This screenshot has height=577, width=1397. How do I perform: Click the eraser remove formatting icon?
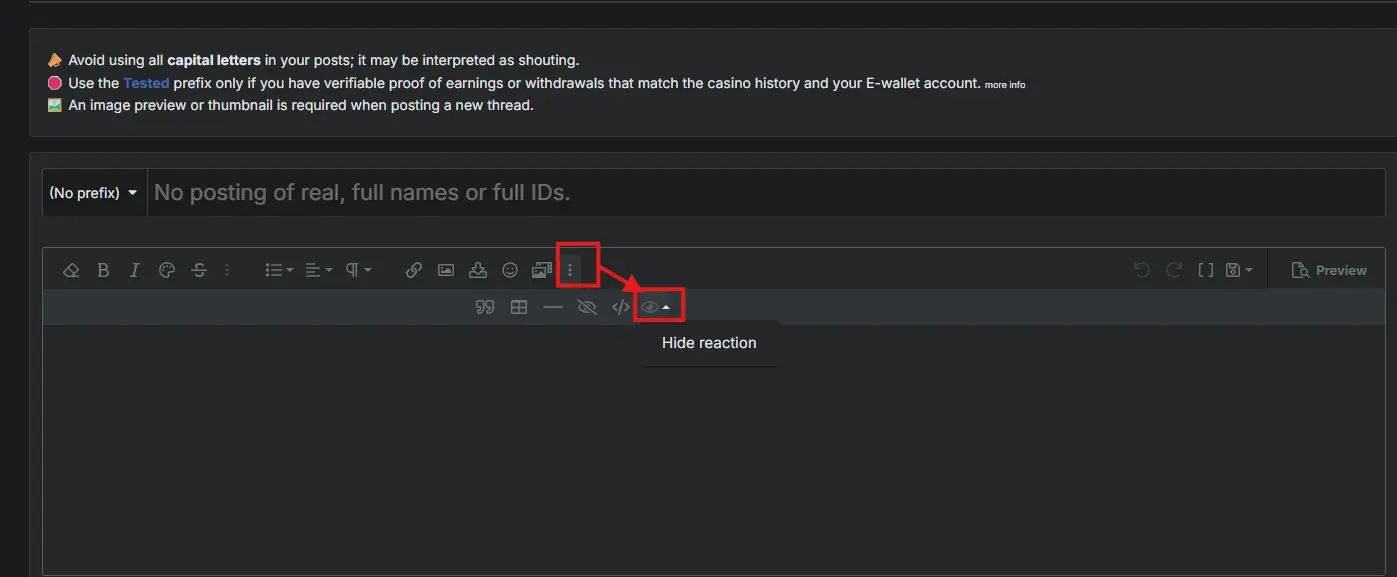click(x=71, y=270)
